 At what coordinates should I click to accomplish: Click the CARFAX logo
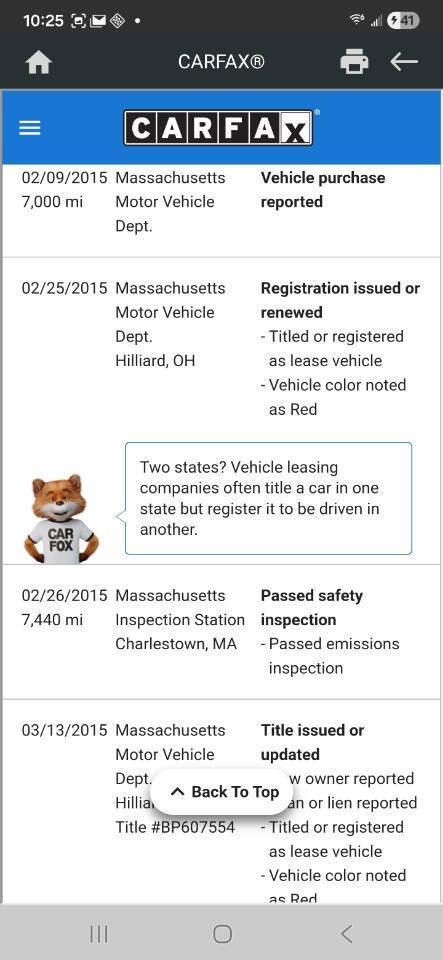point(219,127)
